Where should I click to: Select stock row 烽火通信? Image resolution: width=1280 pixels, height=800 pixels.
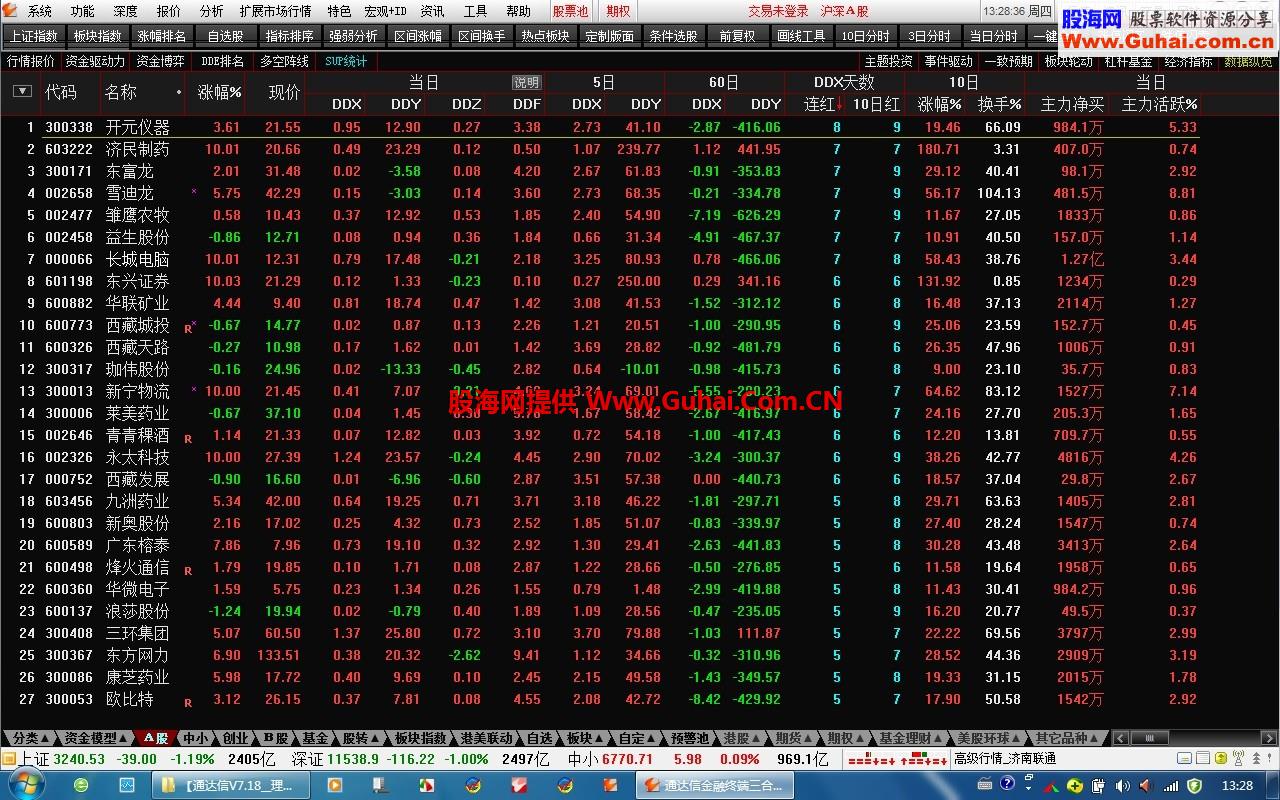pyautogui.click(x=600, y=567)
